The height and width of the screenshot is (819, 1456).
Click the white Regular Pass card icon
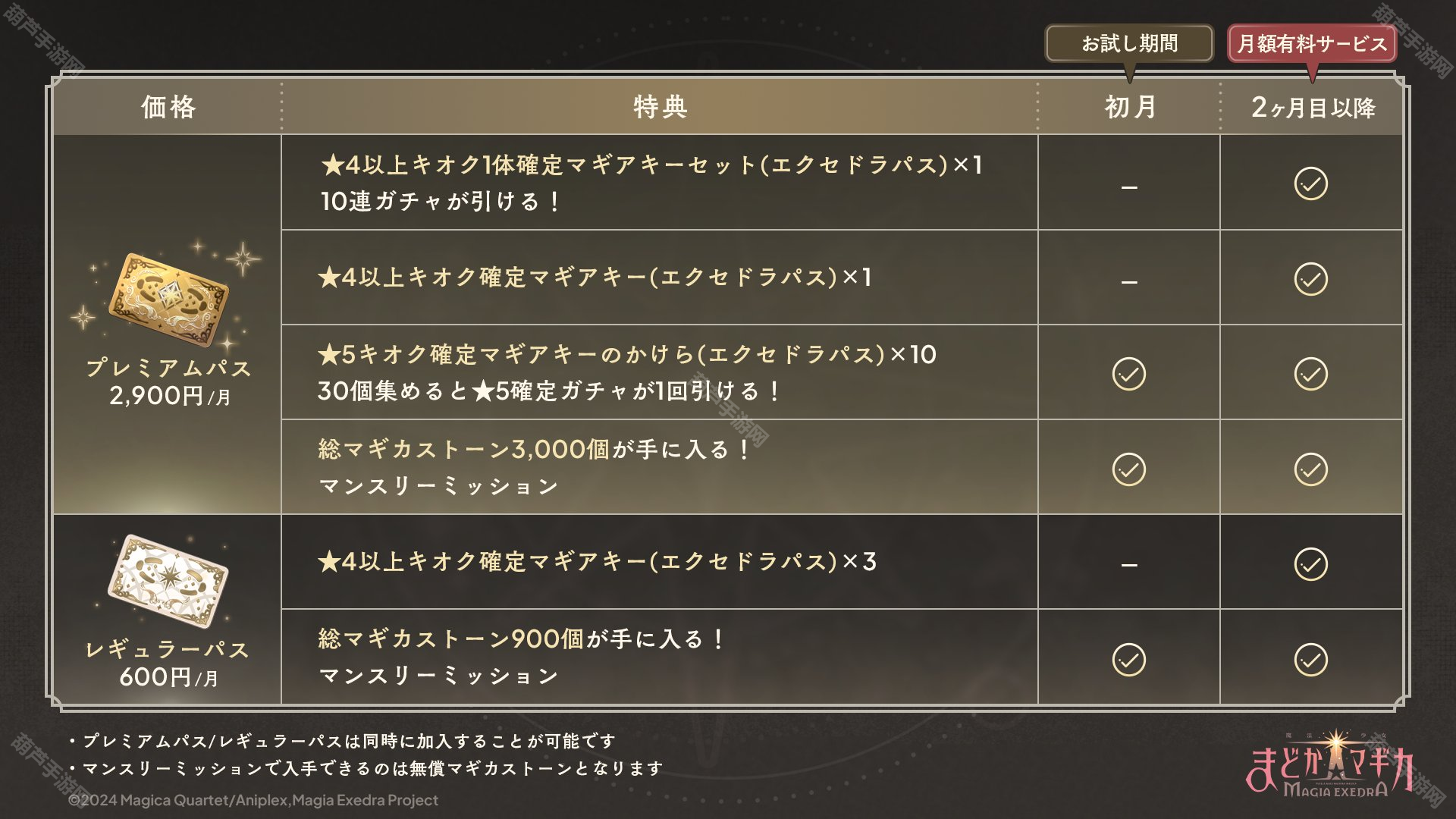(168, 582)
